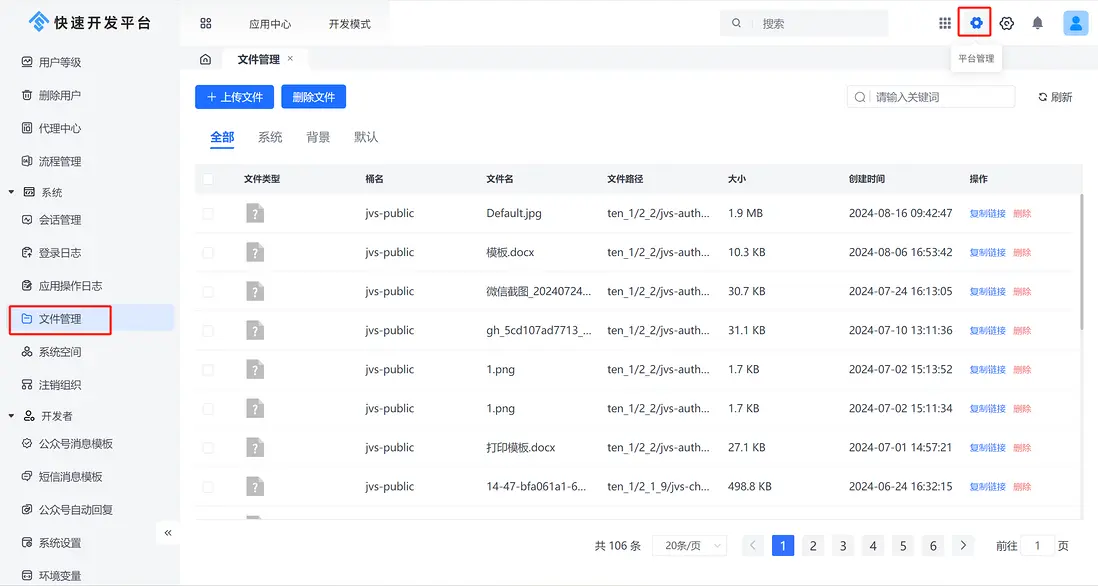This screenshot has width=1098, height=586.
Task: Click the 系统空间 sidebar icon
Action: tap(27, 351)
